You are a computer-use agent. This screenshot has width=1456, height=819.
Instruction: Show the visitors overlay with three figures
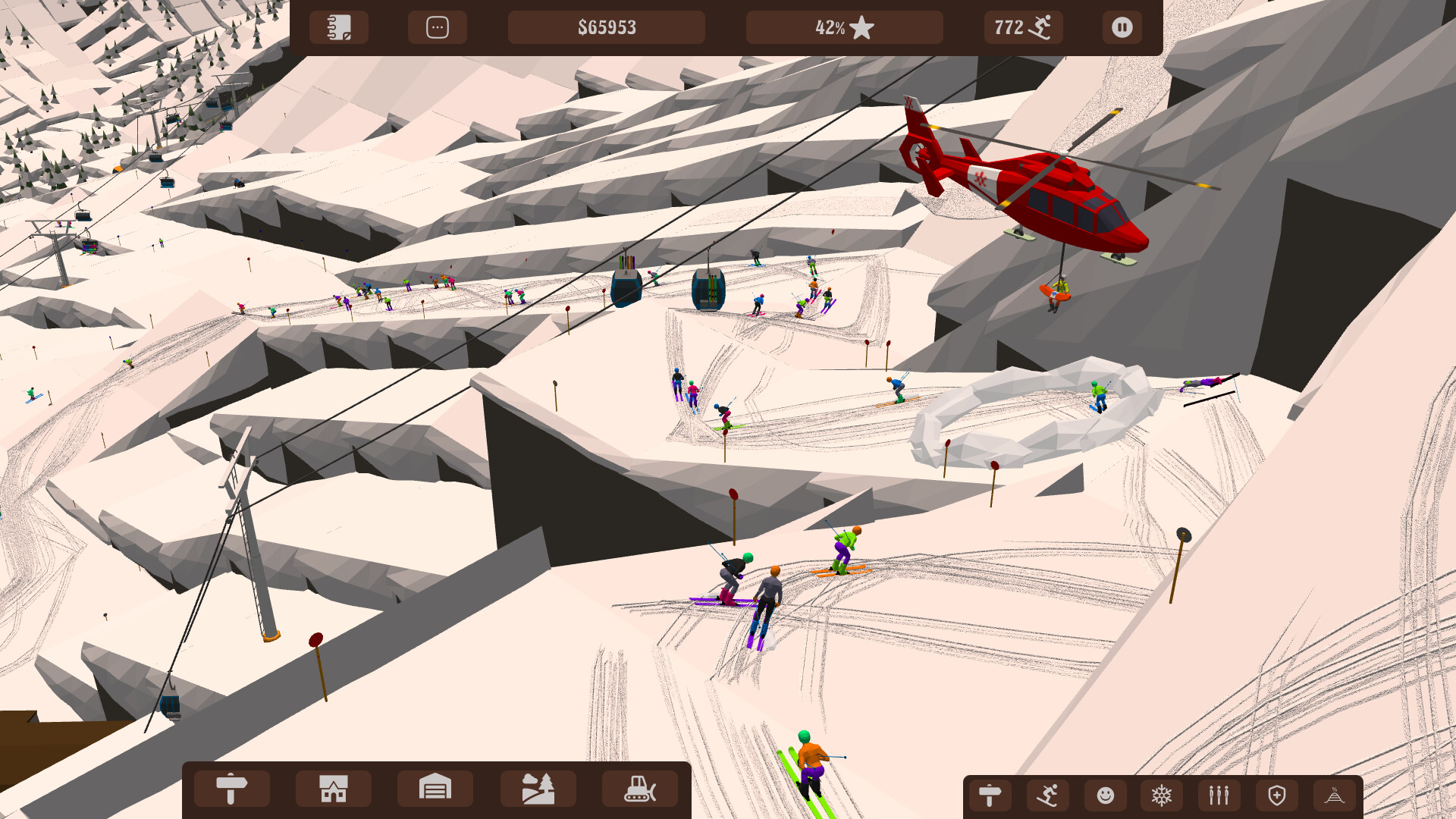(1219, 795)
